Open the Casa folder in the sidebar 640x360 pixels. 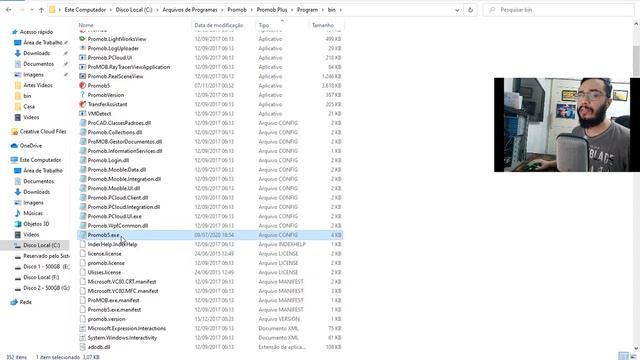click(x=29, y=107)
